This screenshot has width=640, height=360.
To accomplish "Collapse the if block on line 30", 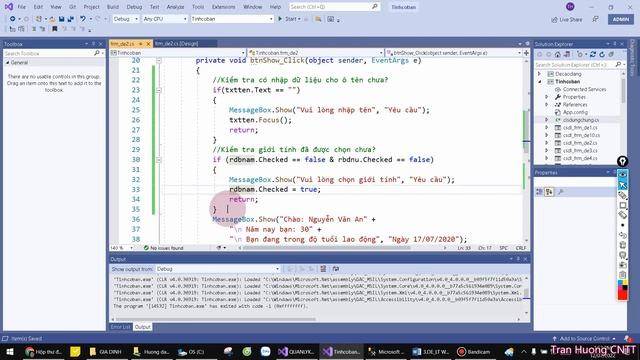I will [x=159, y=160].
